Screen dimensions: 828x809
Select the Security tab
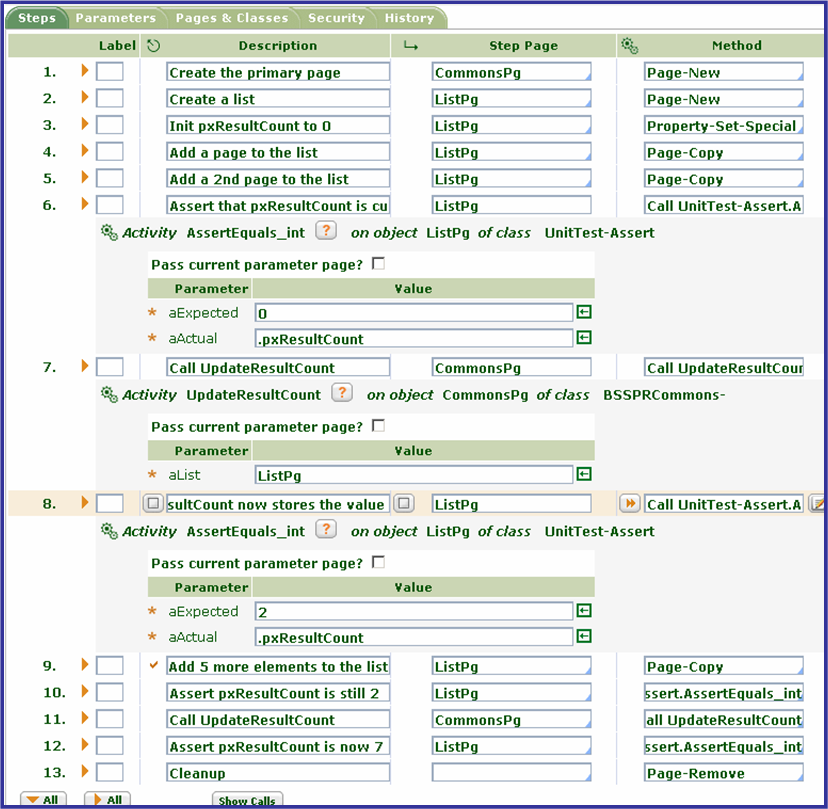point(336,18)
